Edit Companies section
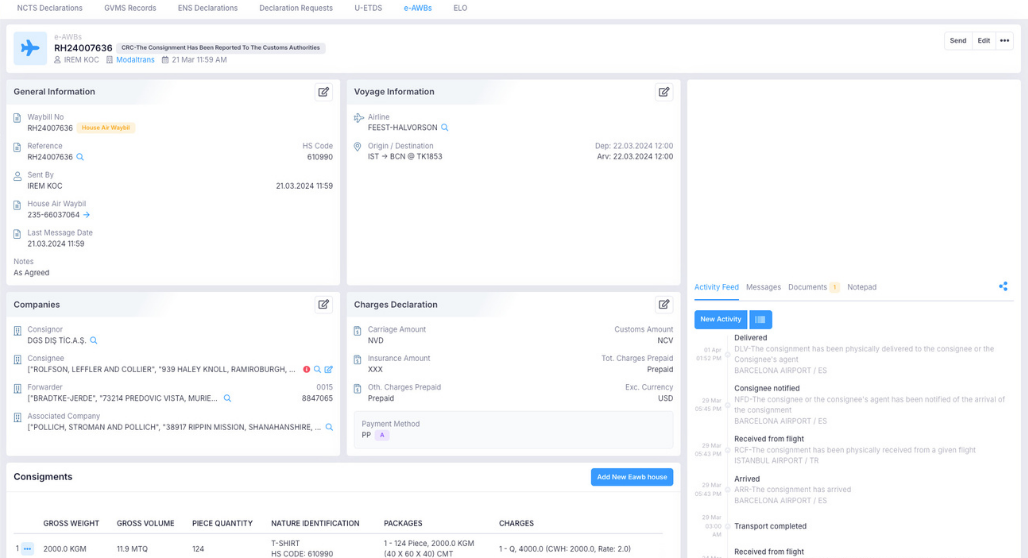This screenshot has height=558, width=1028. 324,304
